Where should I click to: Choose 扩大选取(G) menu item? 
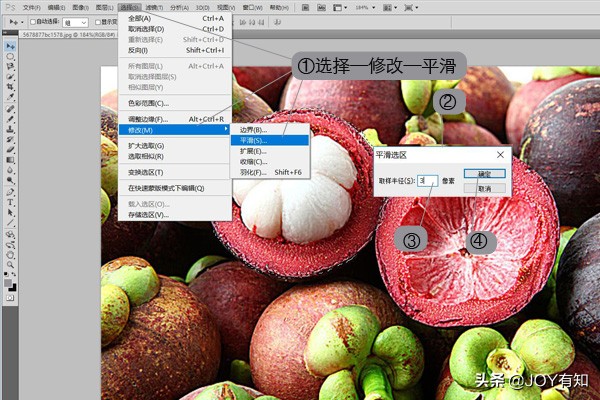[175, 146]
